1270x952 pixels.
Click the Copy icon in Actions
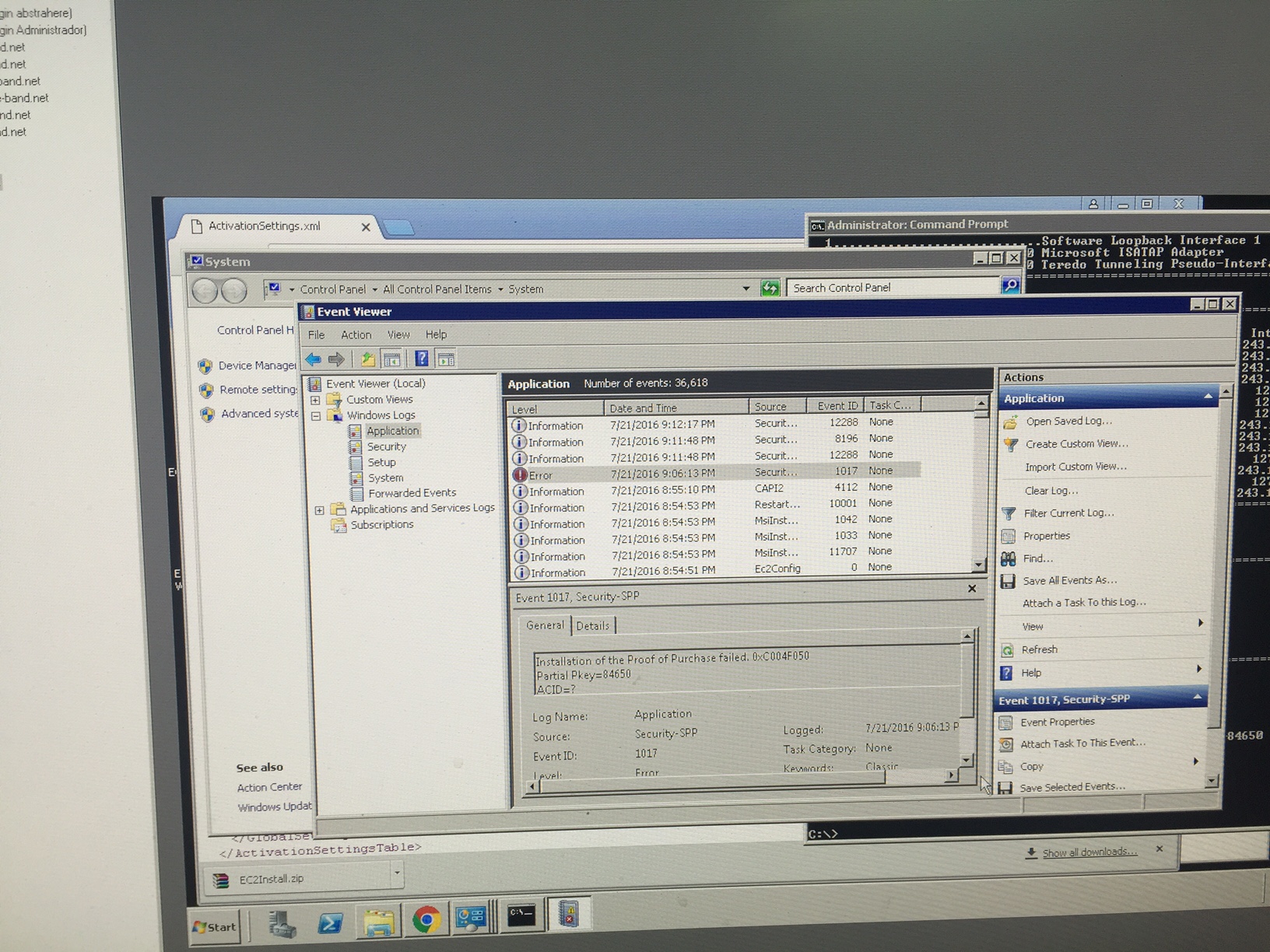[1005, 767]
